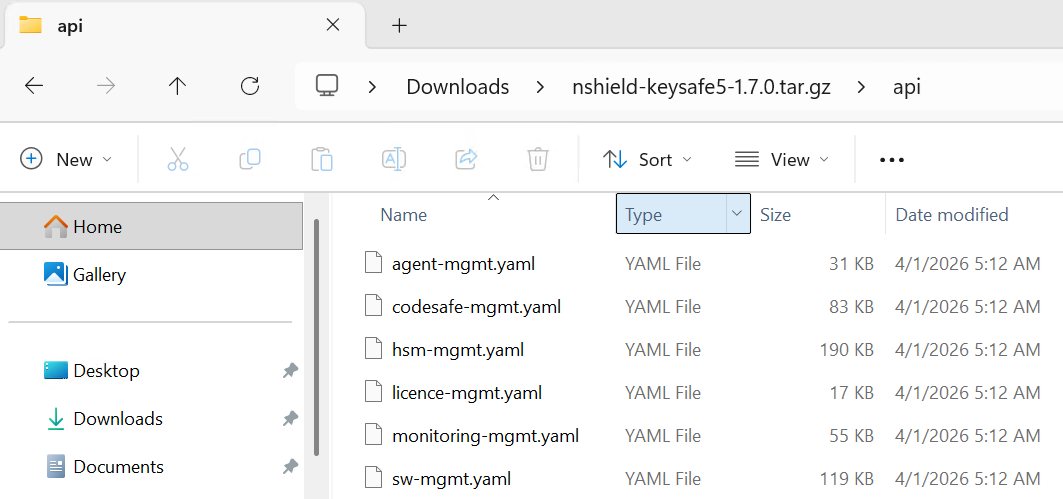
Task: Click the This PC monitor icon in address bar
Action: pos(327,86)
